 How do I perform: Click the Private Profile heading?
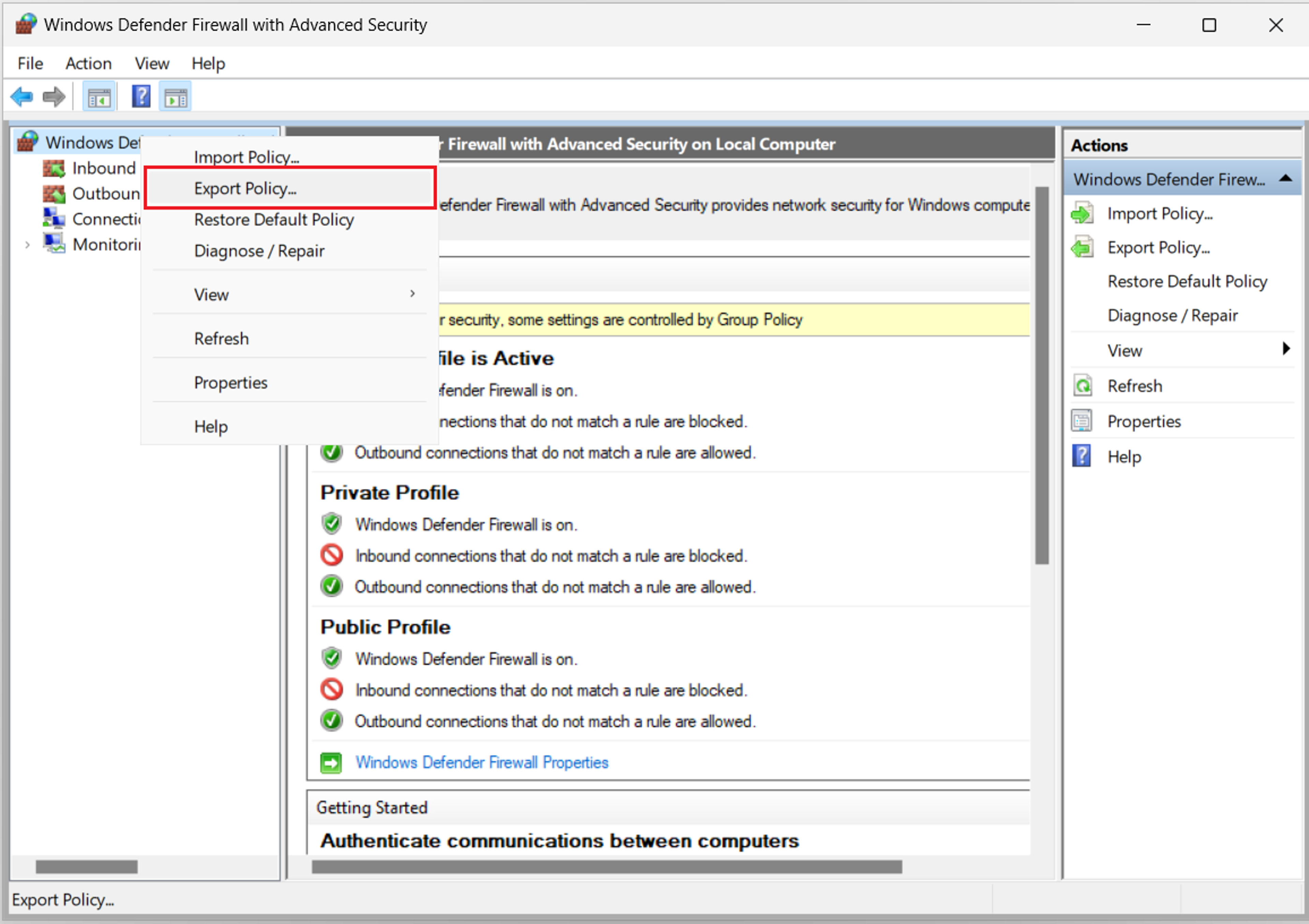point(389,493)
